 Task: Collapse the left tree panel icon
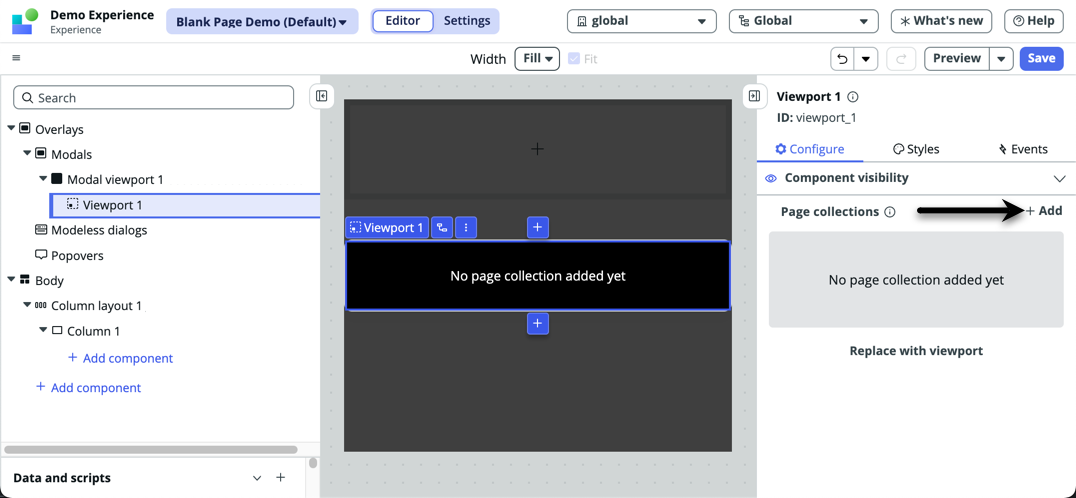pos(321,96)
